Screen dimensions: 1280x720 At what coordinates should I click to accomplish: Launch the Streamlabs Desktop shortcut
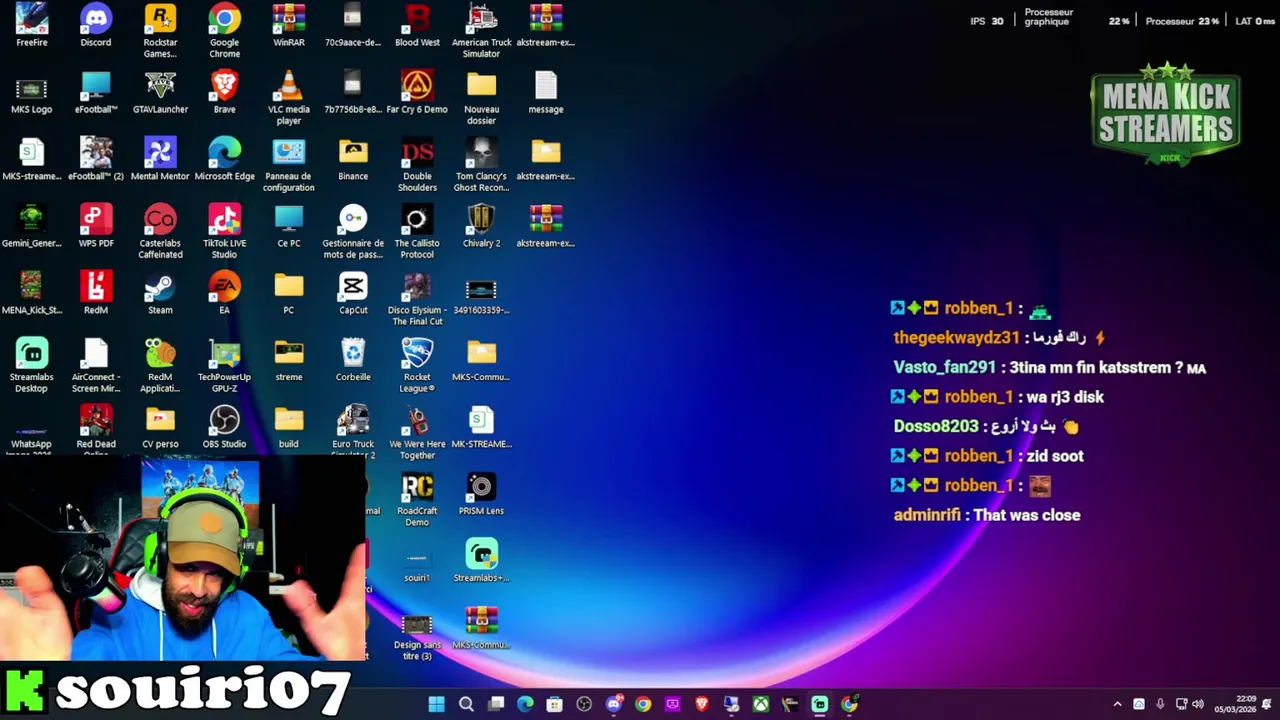(31, 365)
